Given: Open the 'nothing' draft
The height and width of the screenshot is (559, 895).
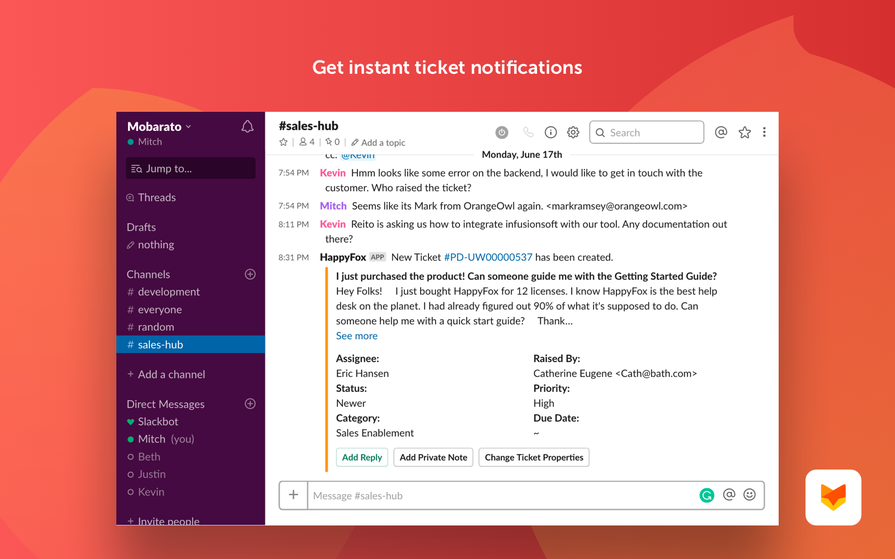Looking at the screenshot, I should (x=151, y=244).
